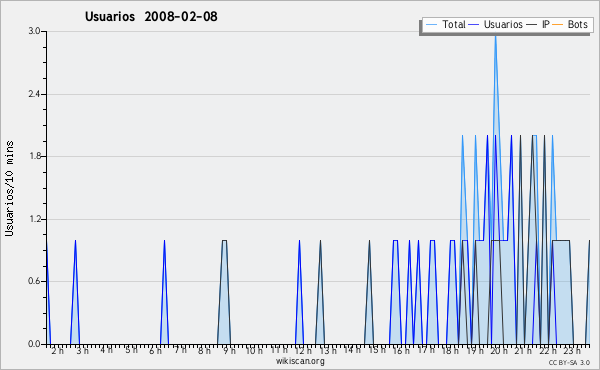Click the '22 h' x-axis label
The height and width of the screenshot is (370, 600).
(548, 351)
